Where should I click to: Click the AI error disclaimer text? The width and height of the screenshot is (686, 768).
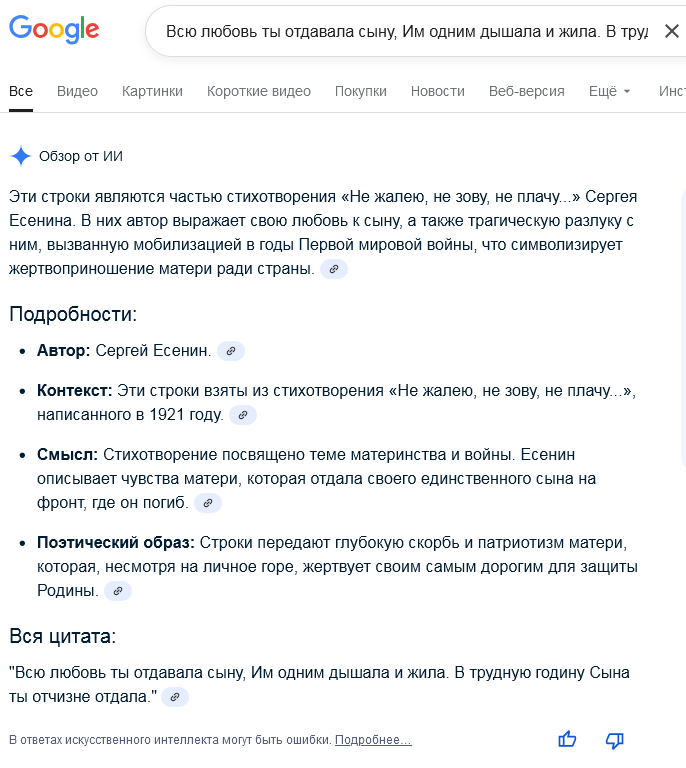pyautogui.click(x=170, y=740)
